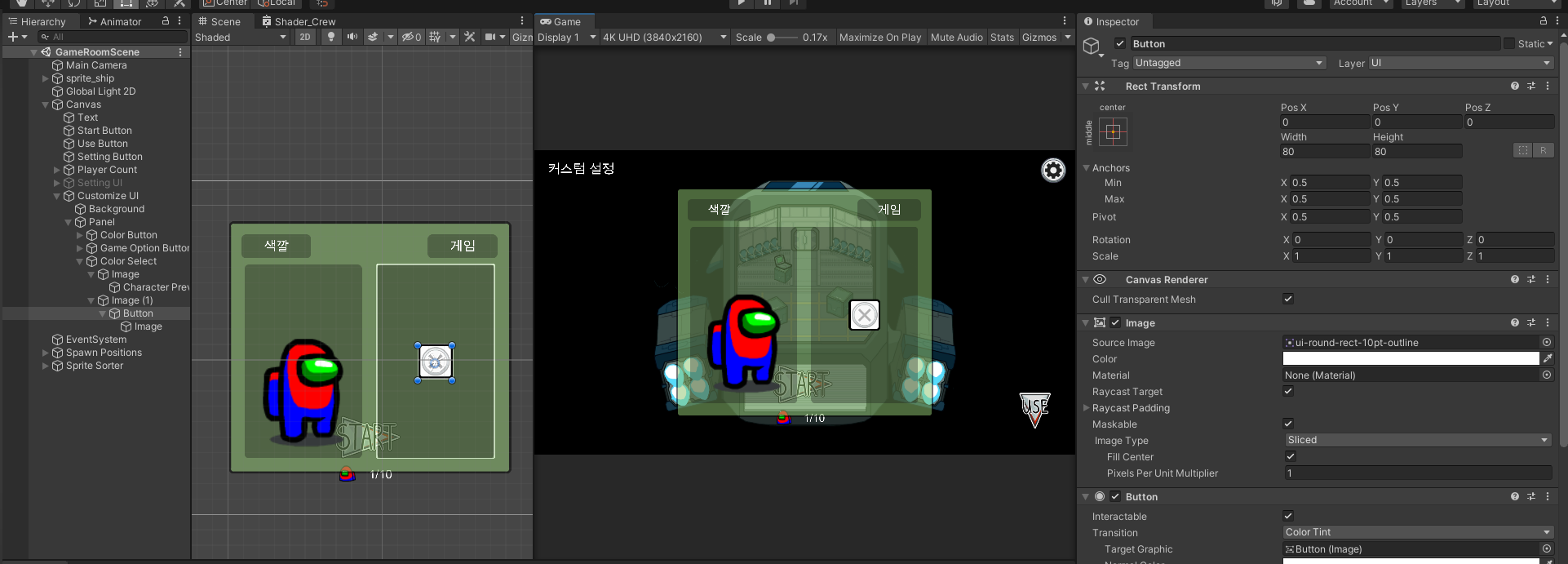Toggle the scene grid icon
Viewport: 1568px width, 564px height.
(435, 37)
